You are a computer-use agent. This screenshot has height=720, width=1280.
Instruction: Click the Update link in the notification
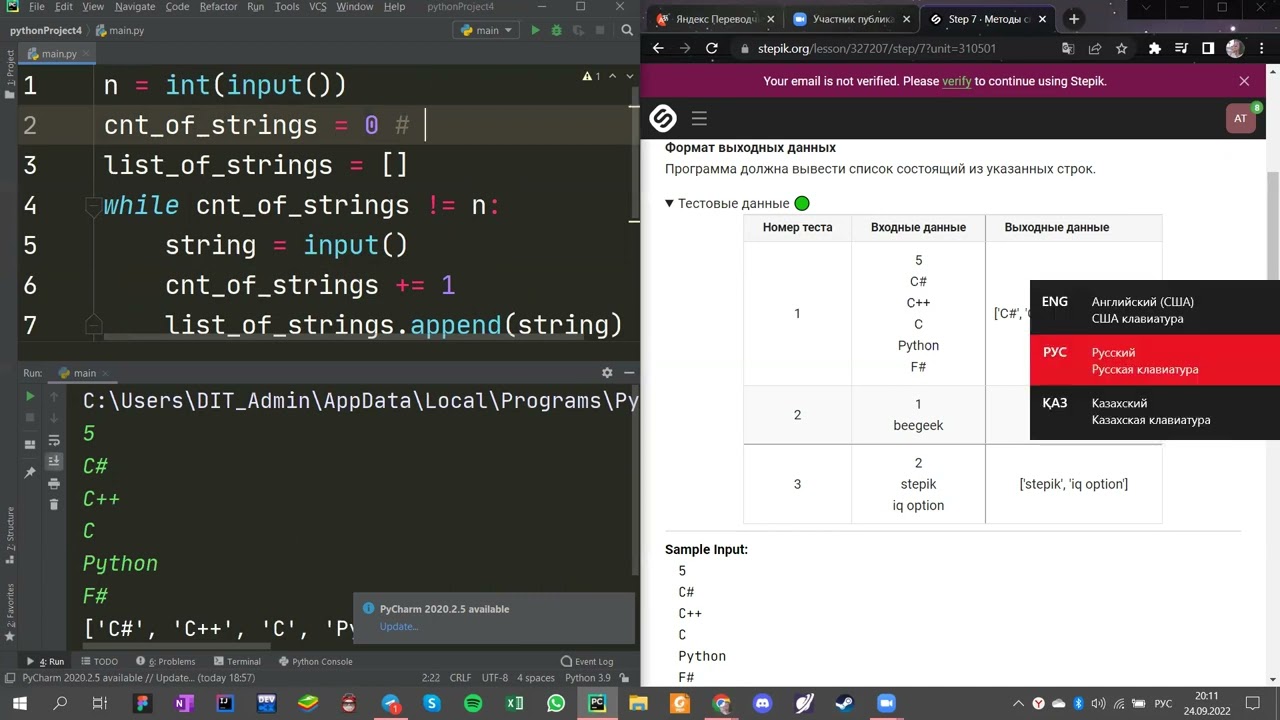(398, 626)
